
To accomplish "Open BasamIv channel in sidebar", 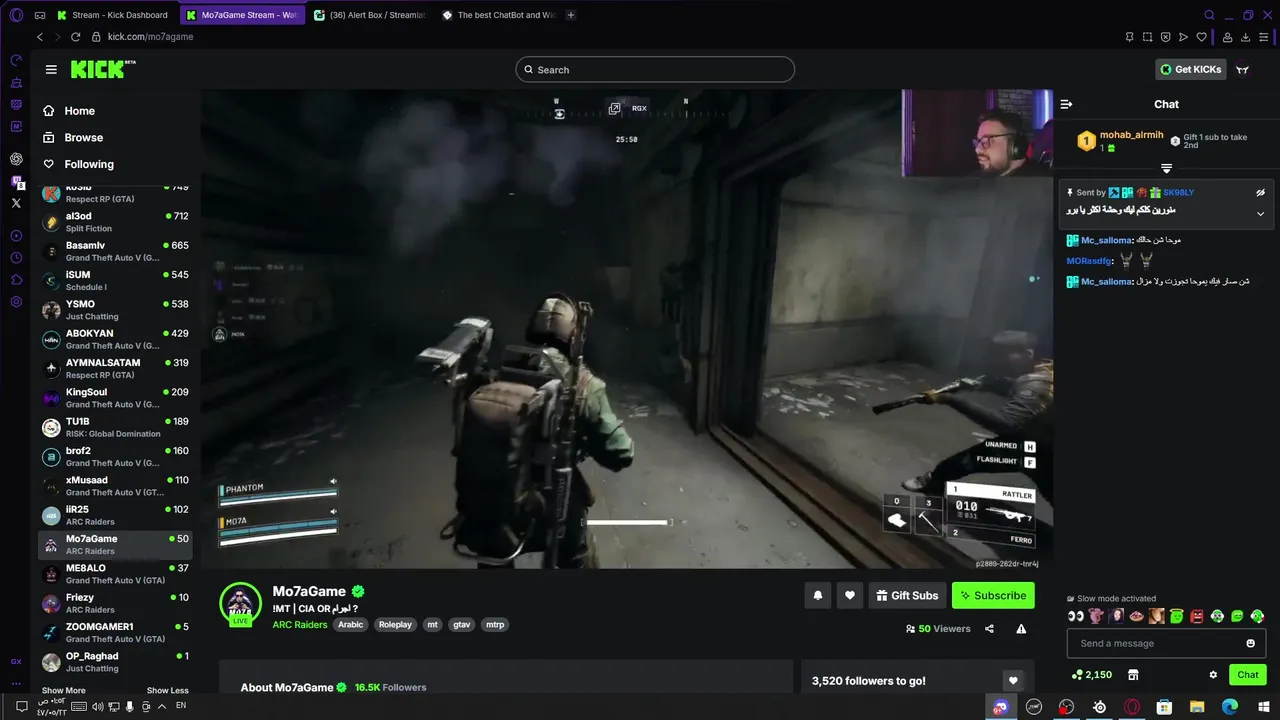I will click(x=116, y=251).
